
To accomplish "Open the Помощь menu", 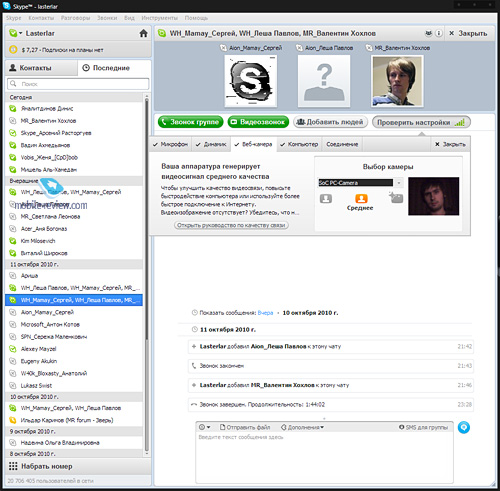I will pos(196,18).
